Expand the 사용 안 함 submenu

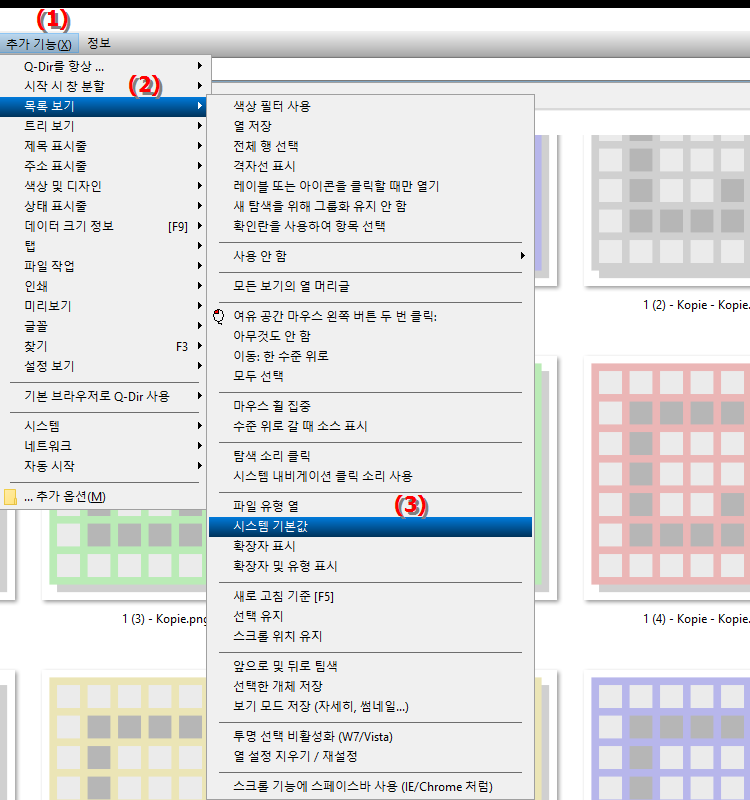coord(370,256)
